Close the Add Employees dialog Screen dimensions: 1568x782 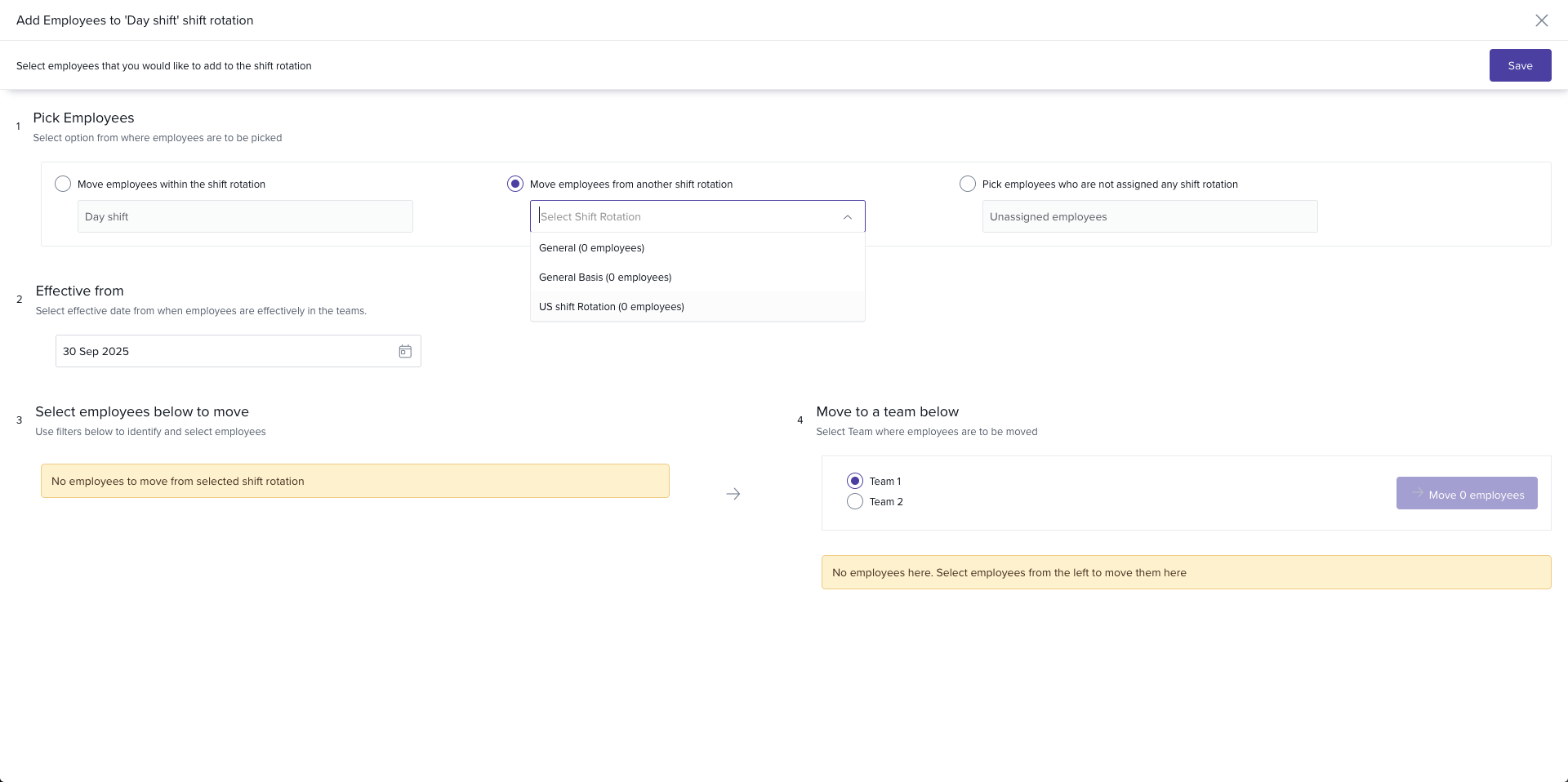click(x=1541, y=20)
